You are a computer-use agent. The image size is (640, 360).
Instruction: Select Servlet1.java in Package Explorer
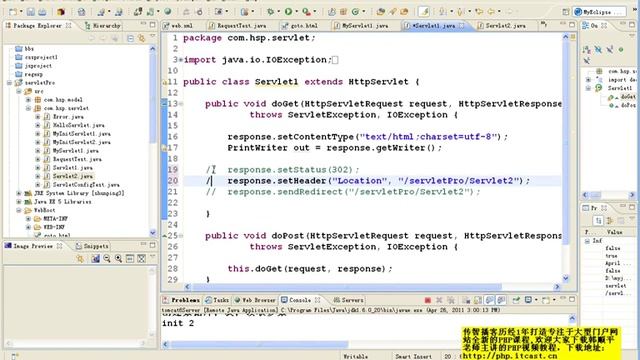(72, 168)
